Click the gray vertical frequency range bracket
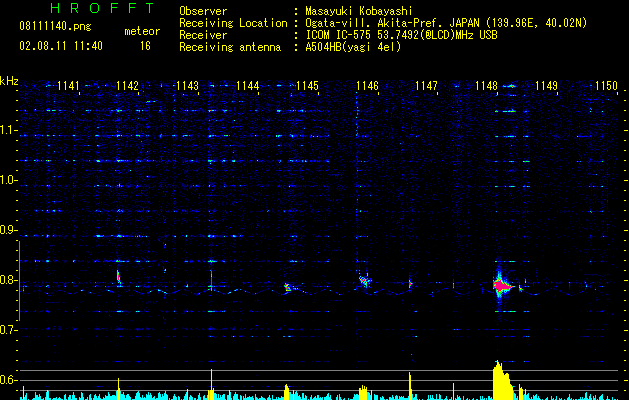629x400 pixels. [x=19, y=280]
